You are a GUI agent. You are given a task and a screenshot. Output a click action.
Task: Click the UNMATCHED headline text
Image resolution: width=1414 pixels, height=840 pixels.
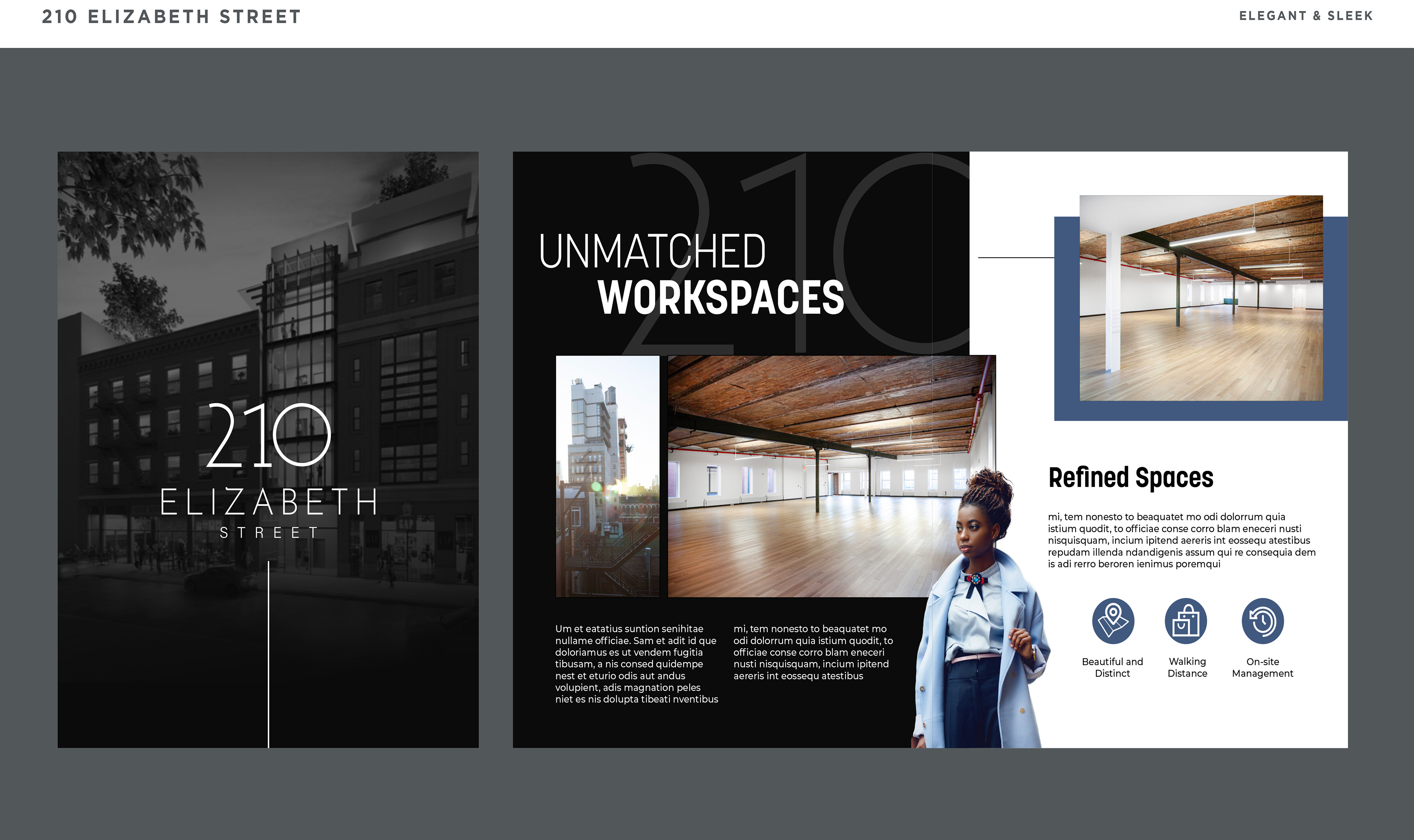point(652,251)
